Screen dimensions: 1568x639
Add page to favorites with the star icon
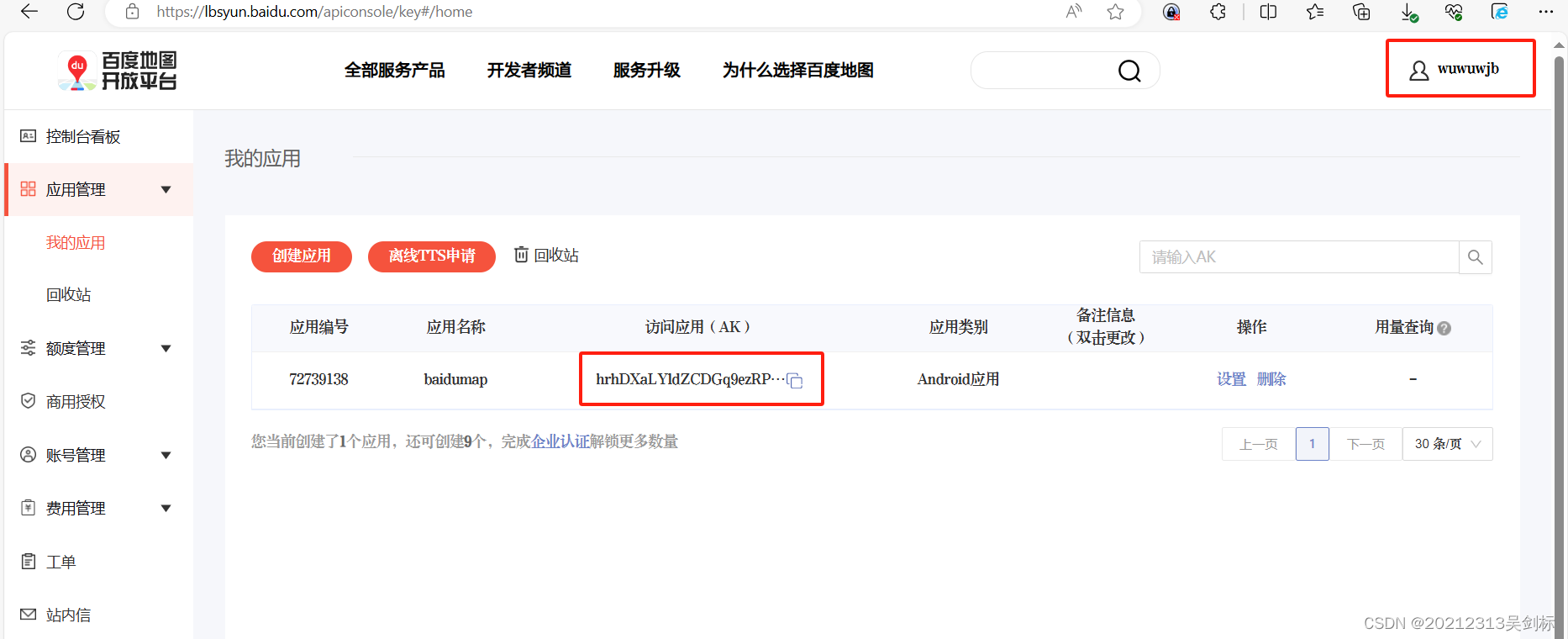pos(1115,12)
